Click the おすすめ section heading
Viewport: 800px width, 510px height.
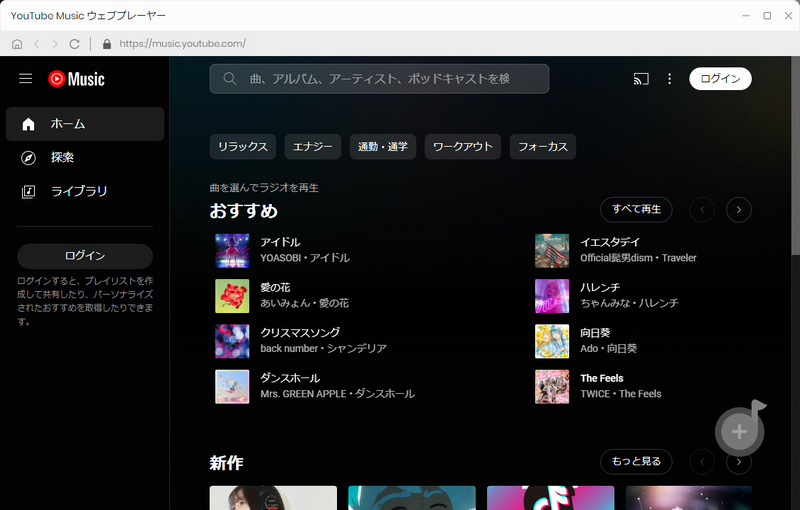[x=243, y=211]
